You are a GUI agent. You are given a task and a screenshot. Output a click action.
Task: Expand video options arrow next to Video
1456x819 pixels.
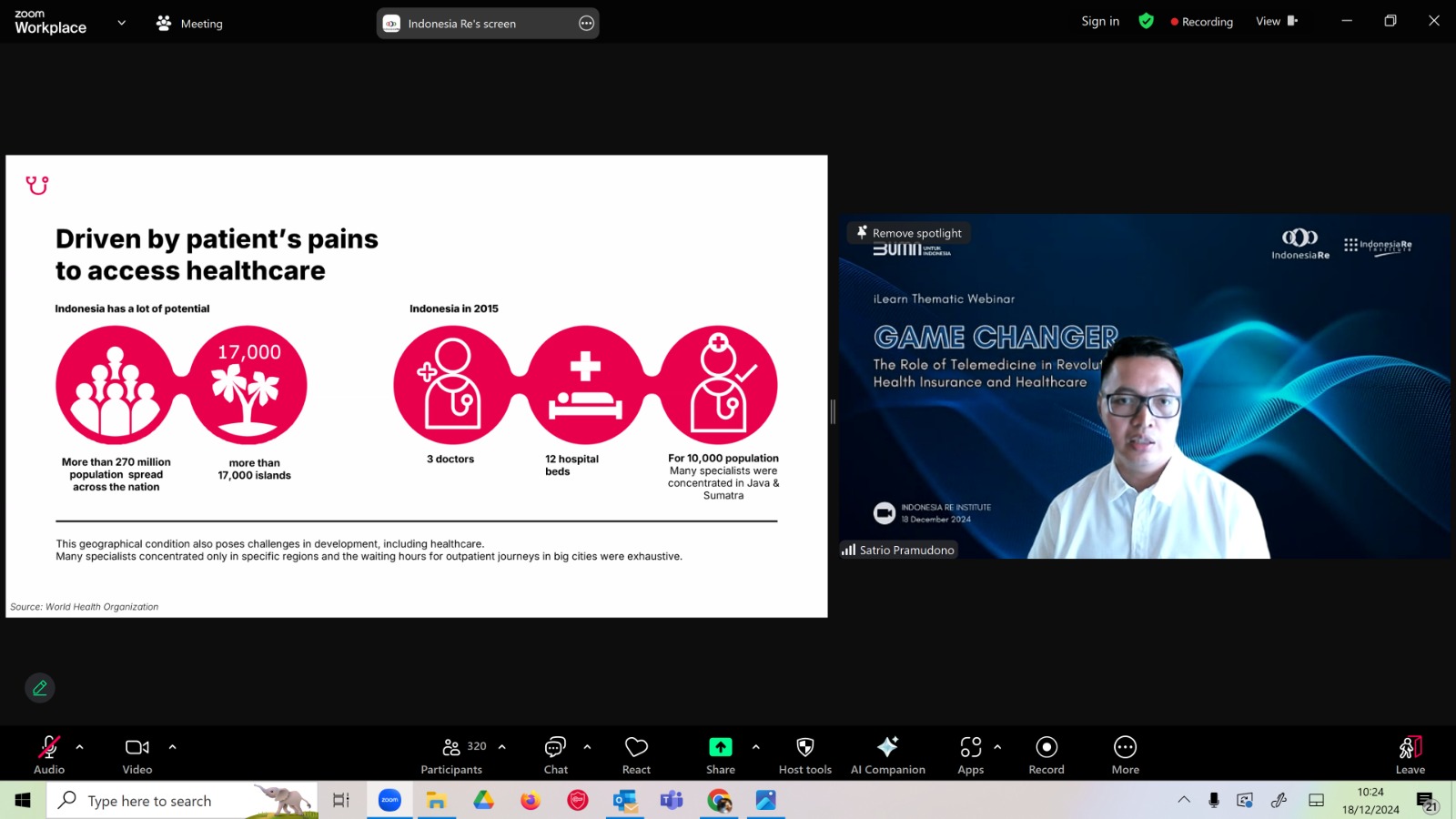(172, 747)
